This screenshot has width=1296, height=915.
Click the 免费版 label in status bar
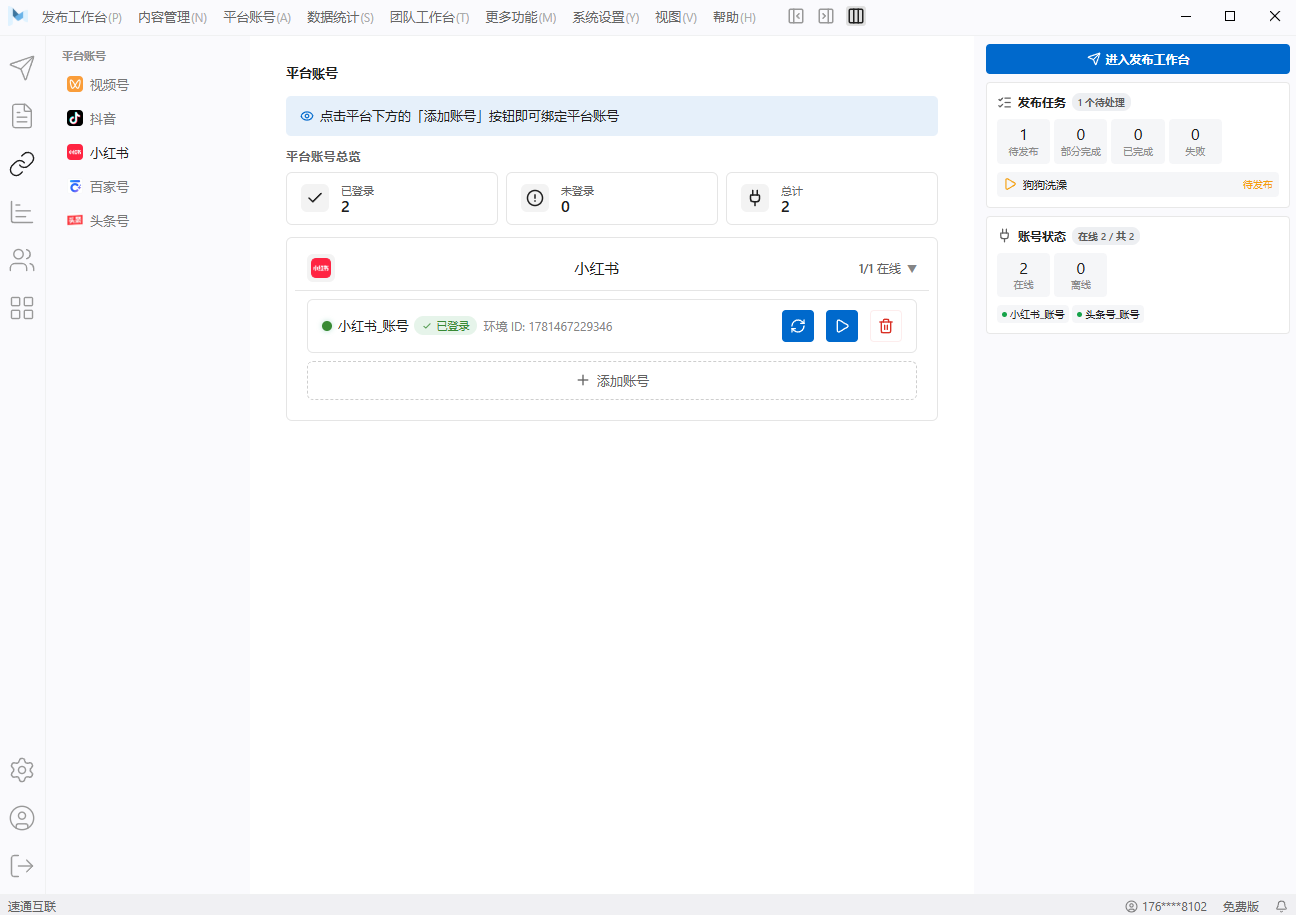(x=1240, y=906)
